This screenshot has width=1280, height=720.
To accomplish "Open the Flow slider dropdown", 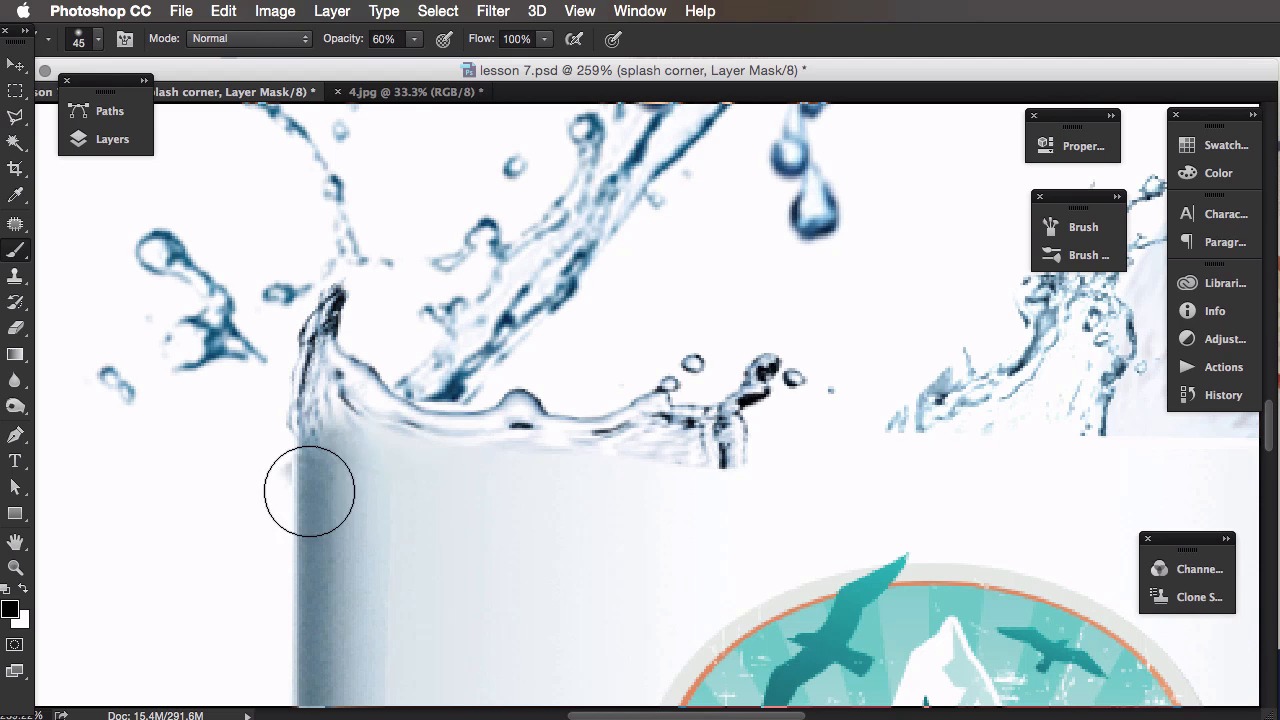I will pos(544,39).
